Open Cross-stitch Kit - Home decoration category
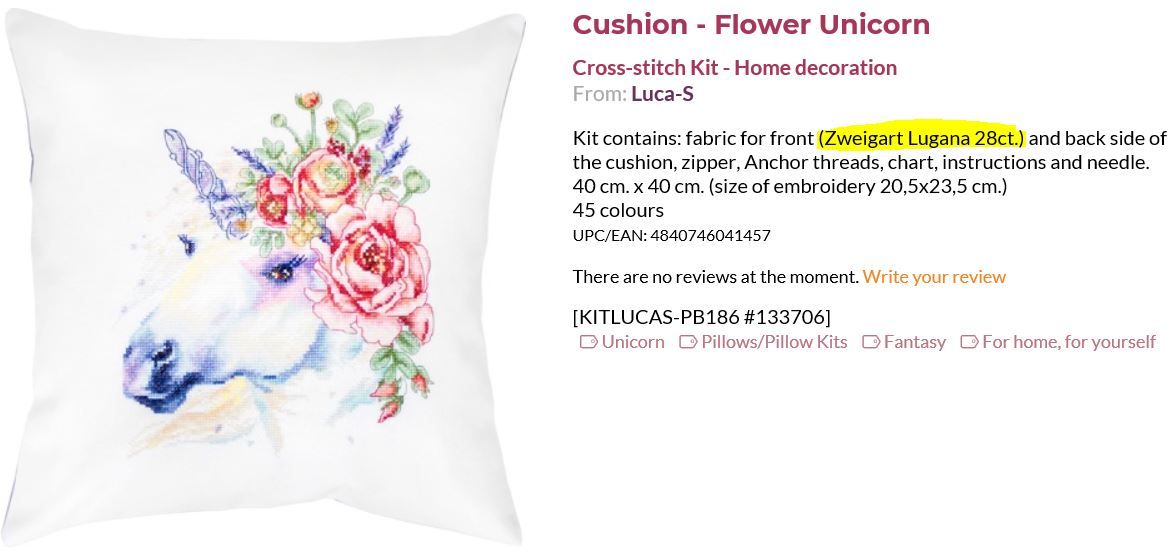Viewport: 1175px width, 559px height. point(734,68)
